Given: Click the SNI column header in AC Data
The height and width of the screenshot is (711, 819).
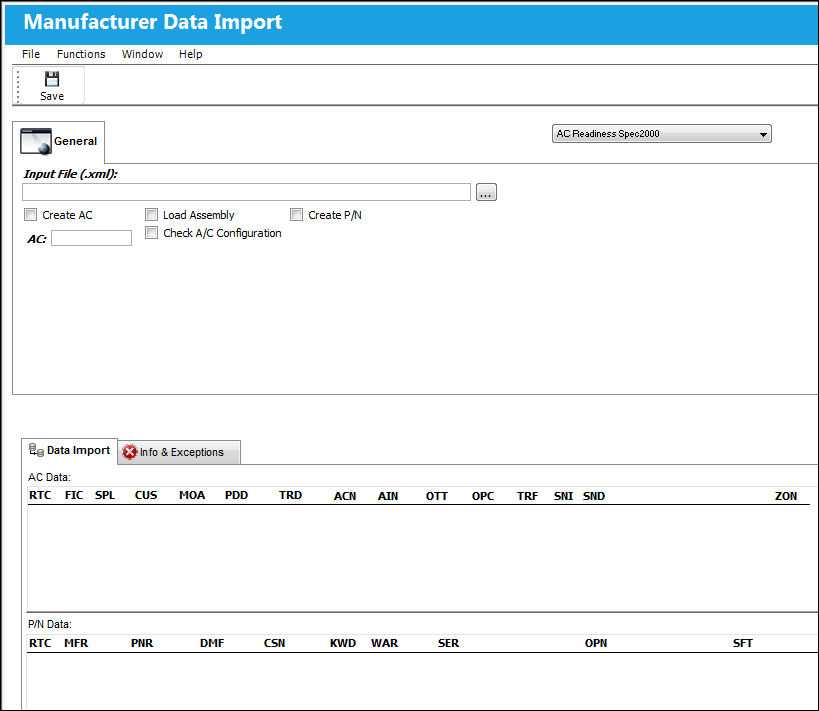Looking at the screenshot, I should 564,496.
